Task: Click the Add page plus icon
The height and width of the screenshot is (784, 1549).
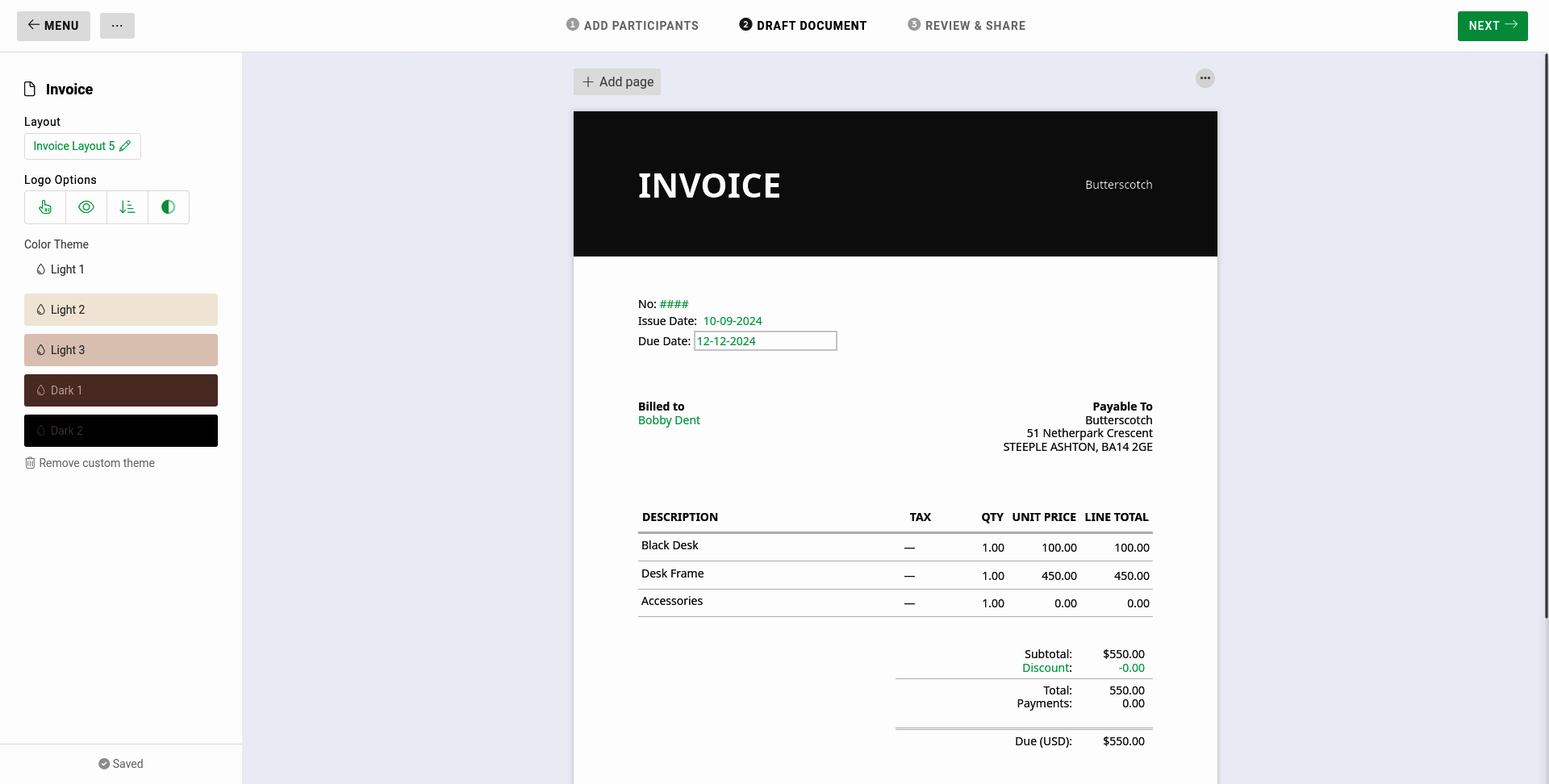Action: tap(588, 82)
